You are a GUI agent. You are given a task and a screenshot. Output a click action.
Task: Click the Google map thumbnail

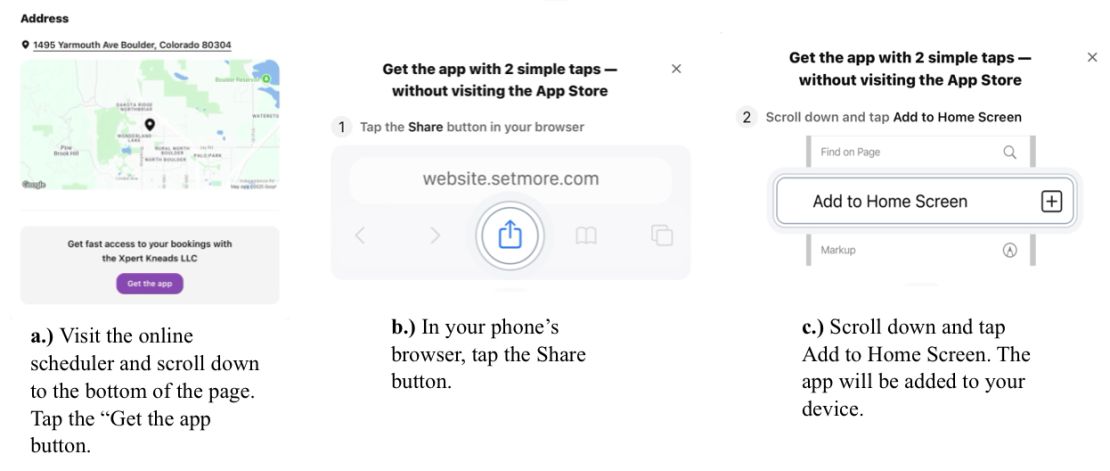149,125
